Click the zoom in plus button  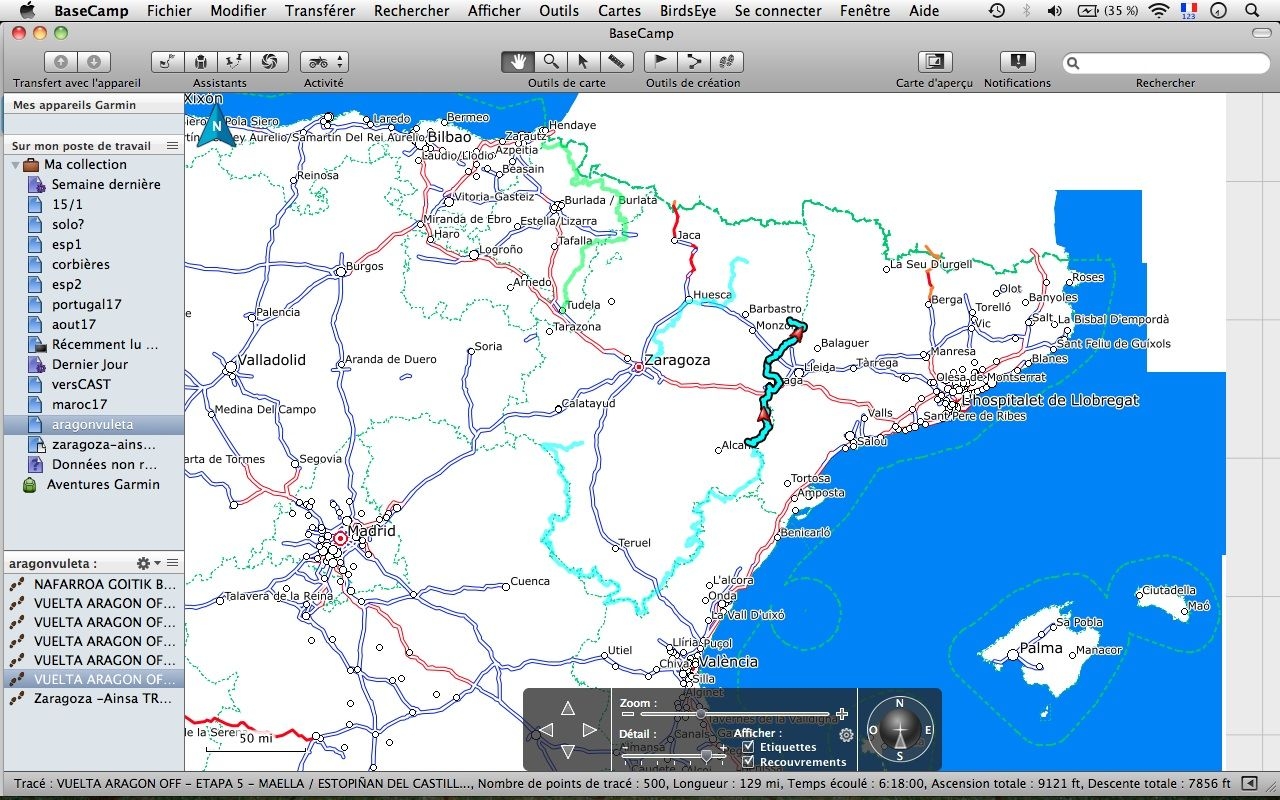(x=842, y=714)
